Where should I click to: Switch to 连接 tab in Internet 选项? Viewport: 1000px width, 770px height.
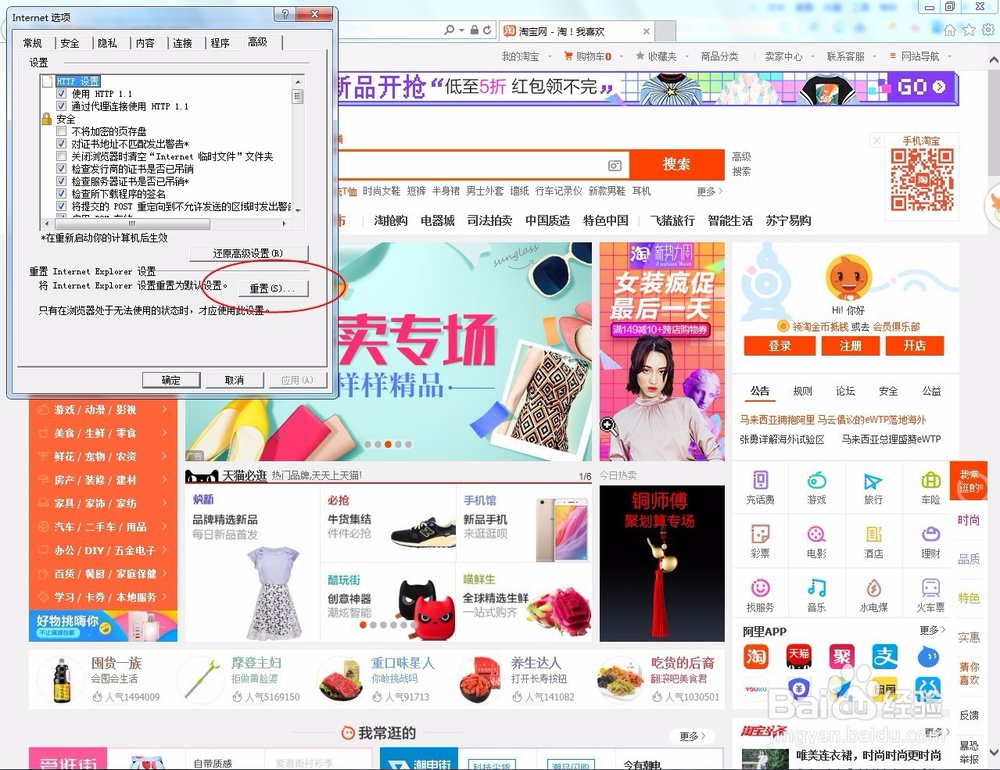[182, 43]
